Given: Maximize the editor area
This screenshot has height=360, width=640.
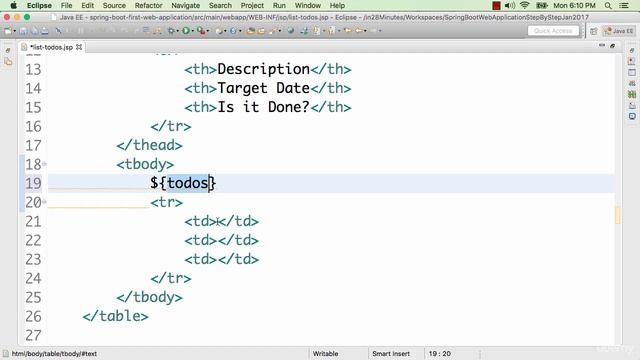Looking at the screenshot, I should coord(612,46).
